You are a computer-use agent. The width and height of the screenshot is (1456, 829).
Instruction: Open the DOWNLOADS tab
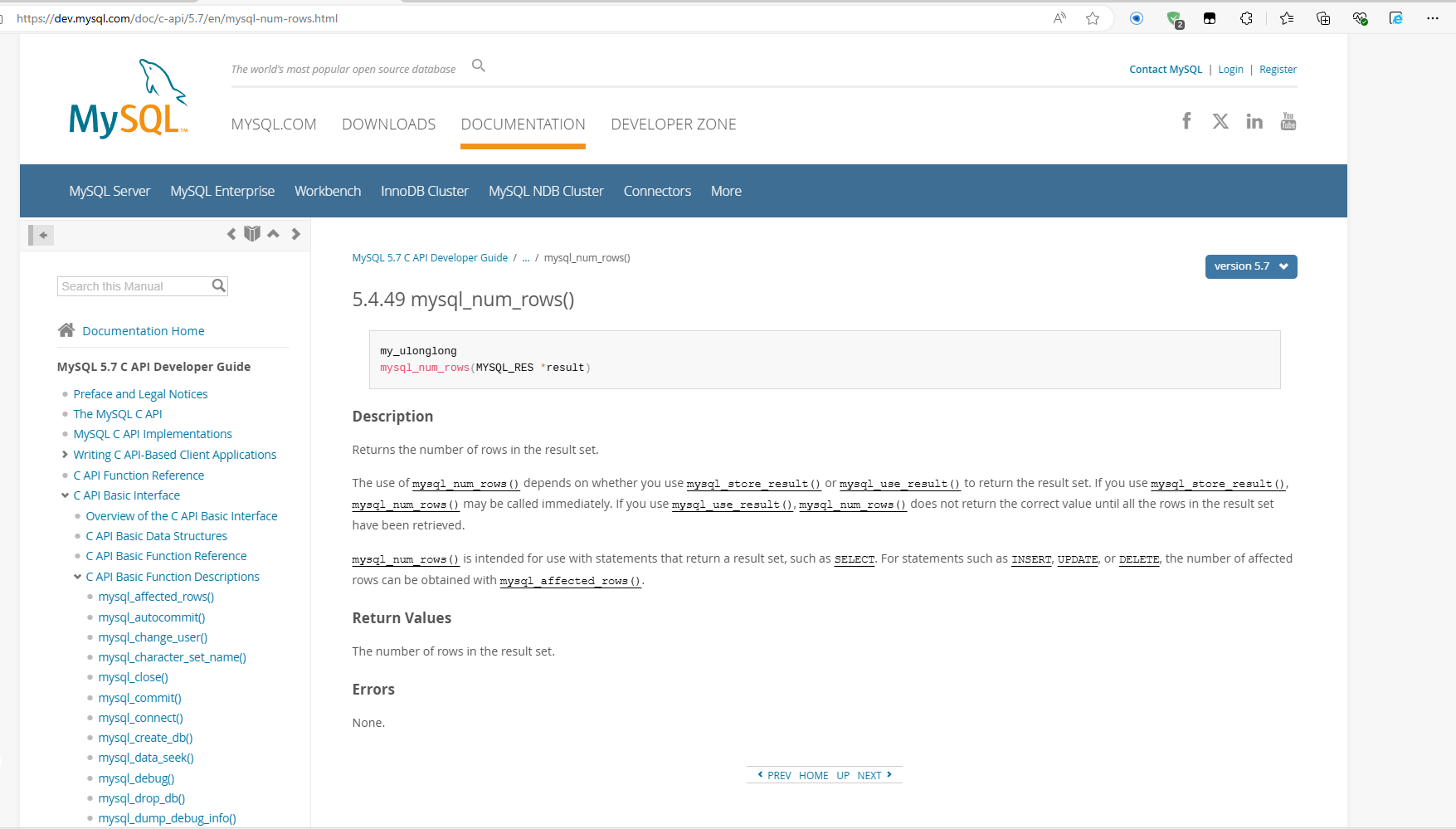click(x=388, y=124)
